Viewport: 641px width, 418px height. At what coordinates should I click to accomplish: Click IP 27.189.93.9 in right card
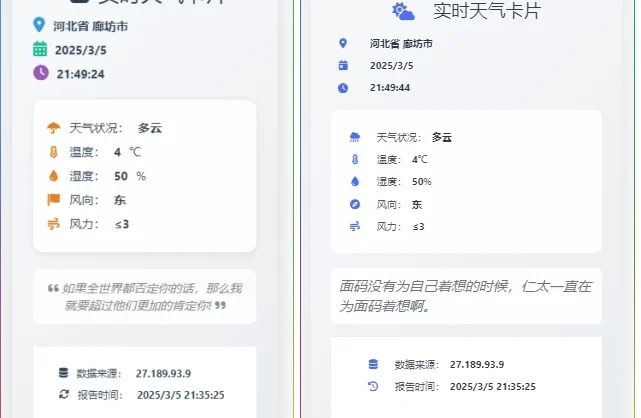[477, 364]
